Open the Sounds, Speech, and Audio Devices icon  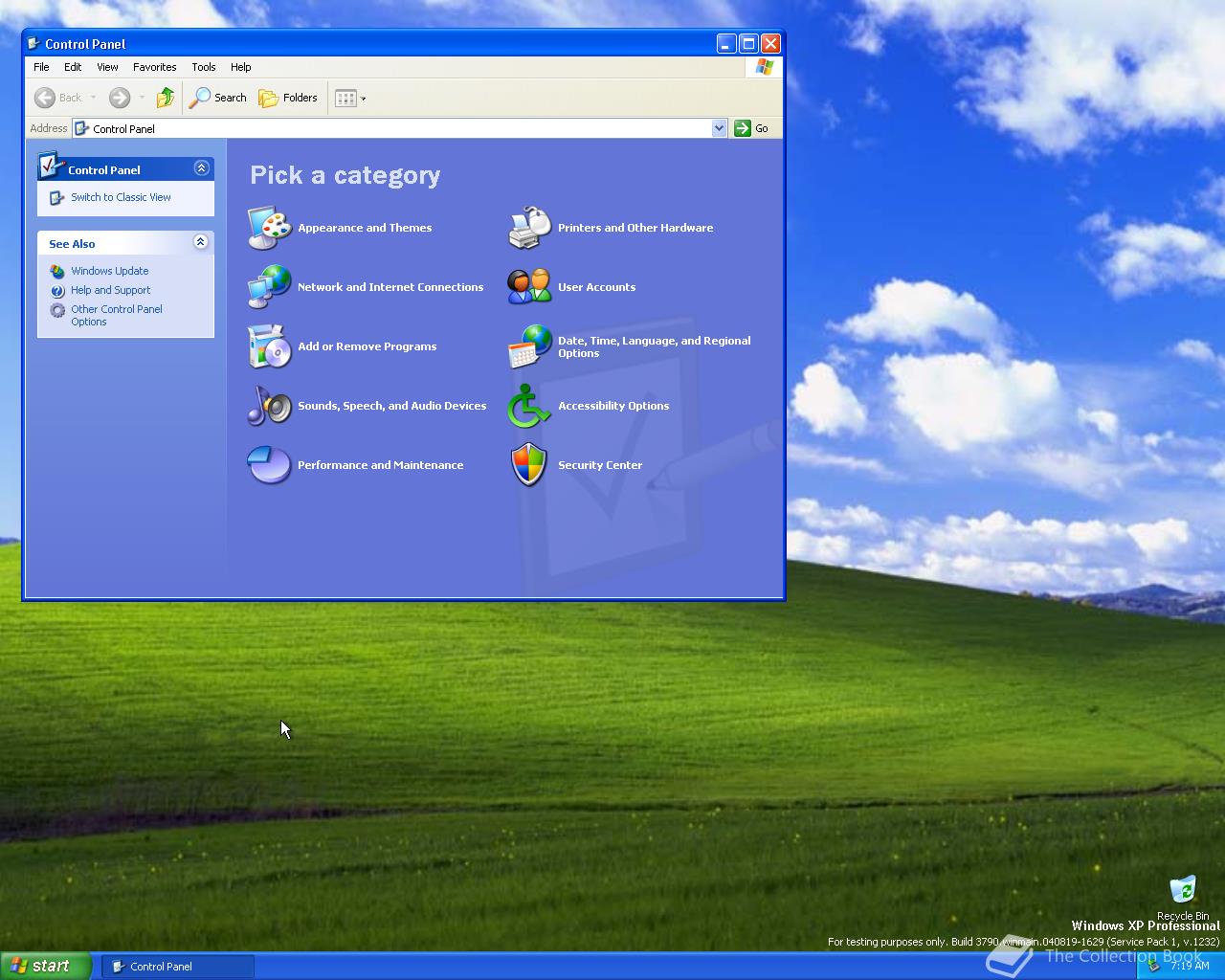[x=270, y=406]
